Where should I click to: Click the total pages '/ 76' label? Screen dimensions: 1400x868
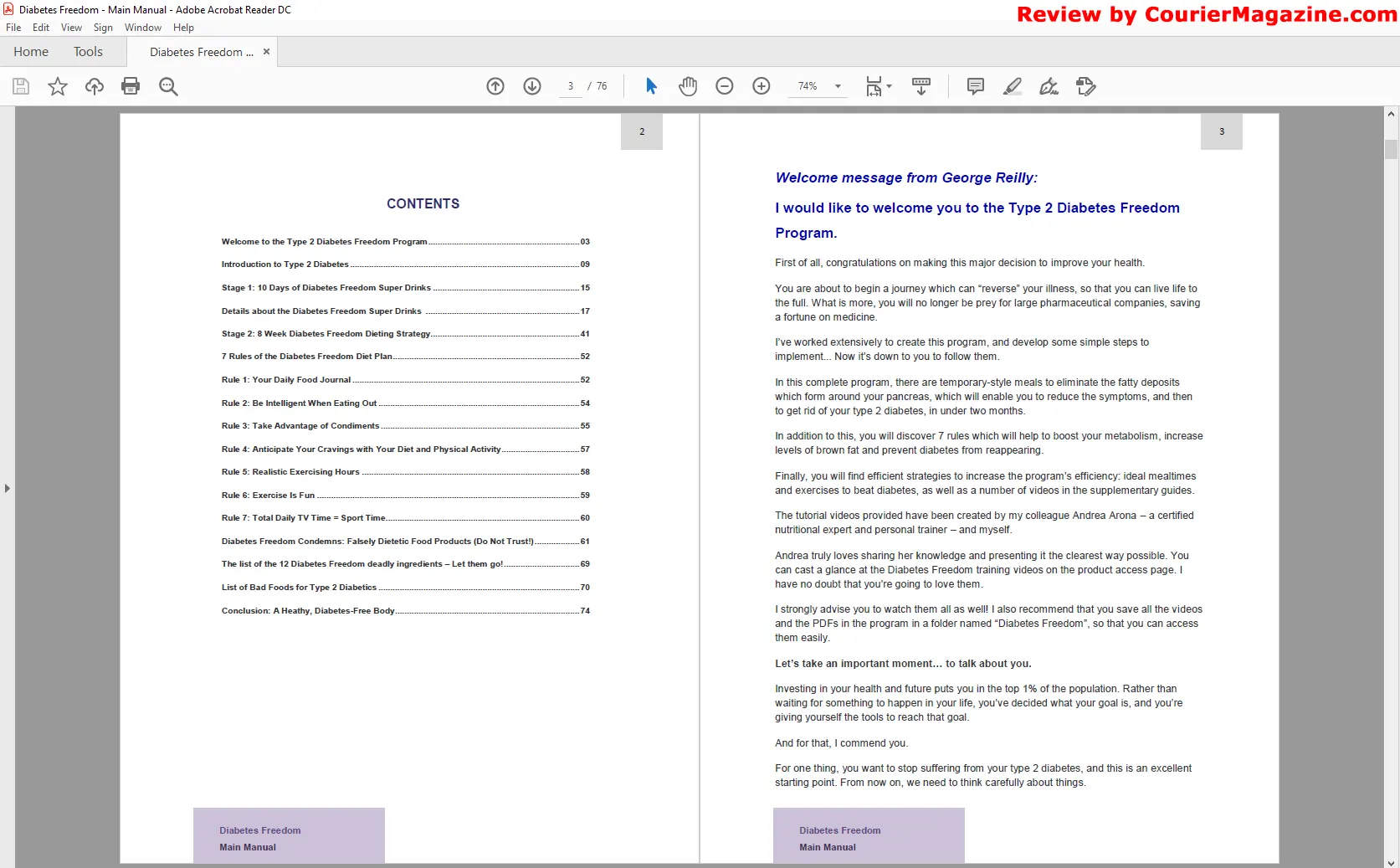coord(597,86)
